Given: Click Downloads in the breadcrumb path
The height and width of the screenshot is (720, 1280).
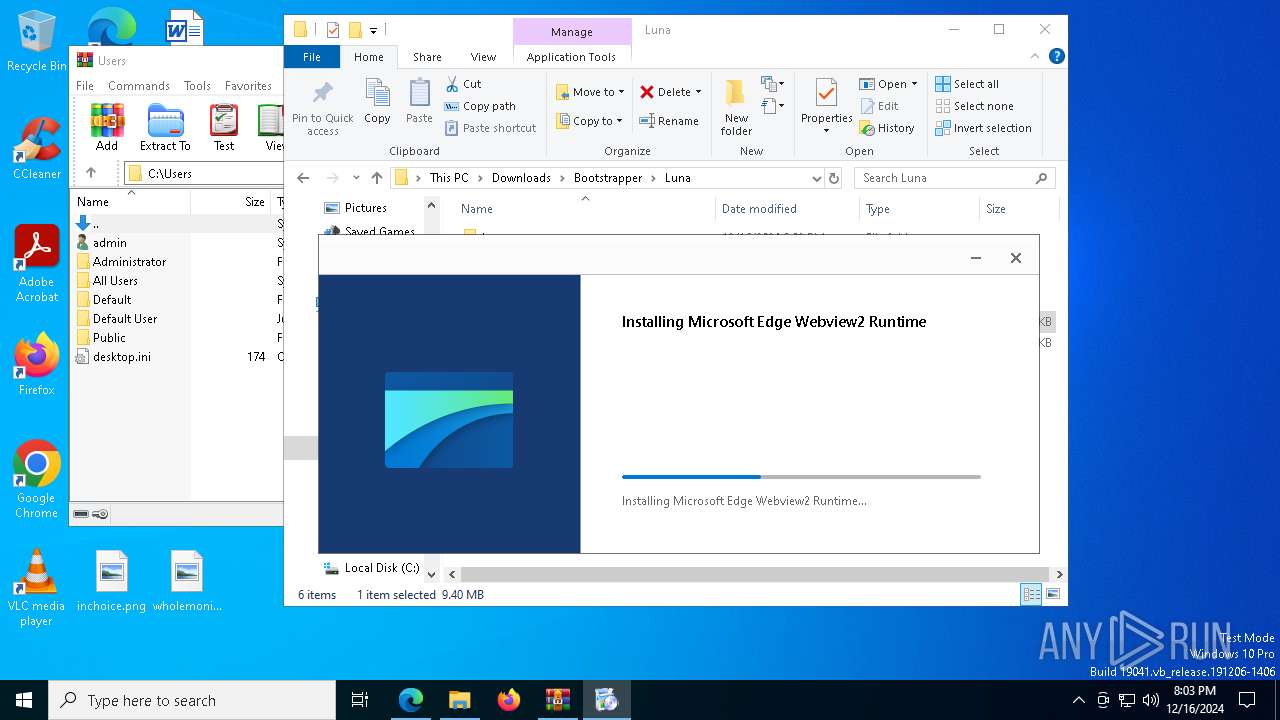Looking at the screenshot, I should coord(521,178).
